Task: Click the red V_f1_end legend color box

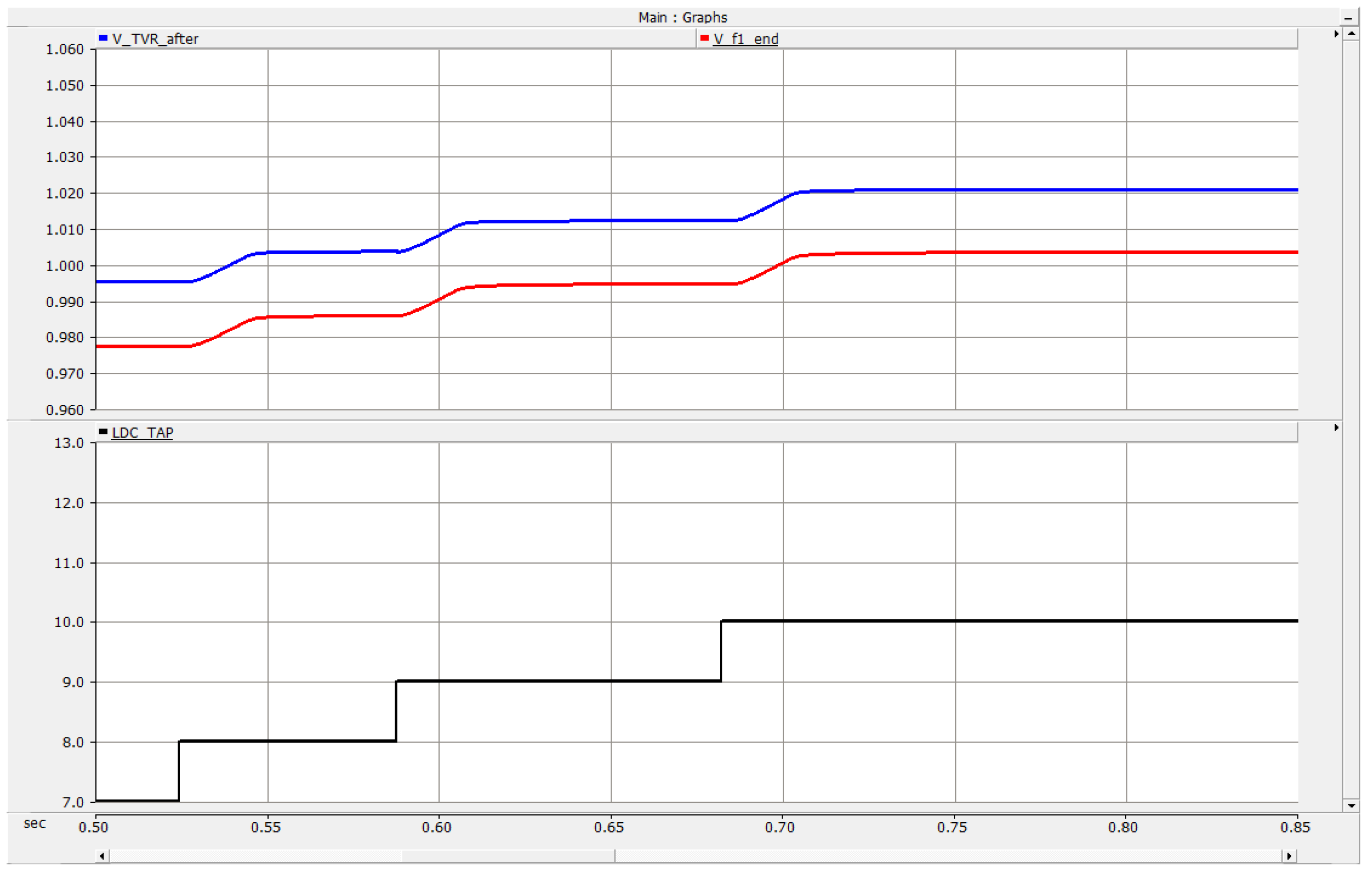Action: tap(704, 38)
